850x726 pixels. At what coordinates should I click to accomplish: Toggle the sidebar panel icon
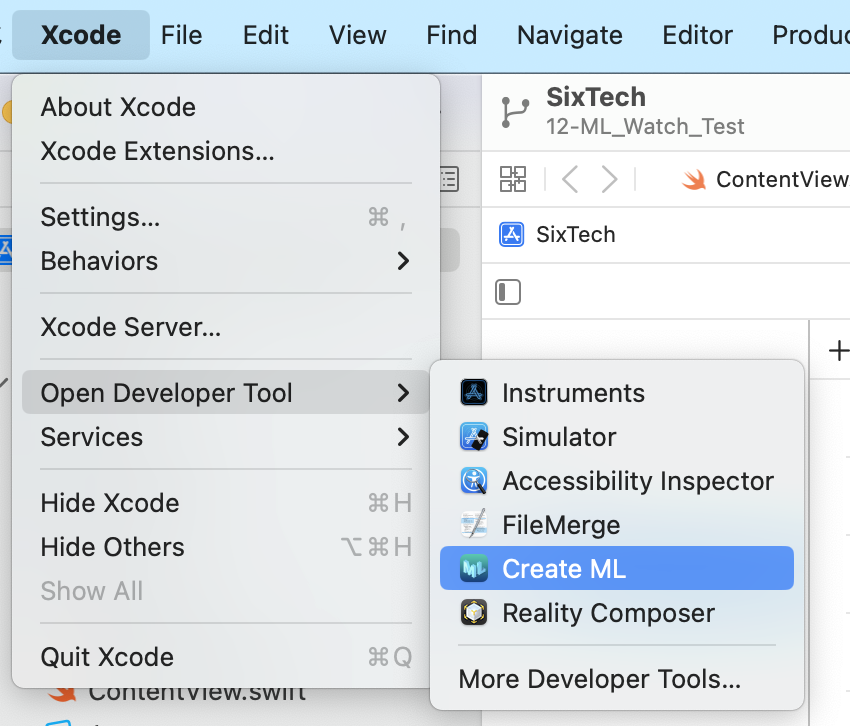coord(509,292)
